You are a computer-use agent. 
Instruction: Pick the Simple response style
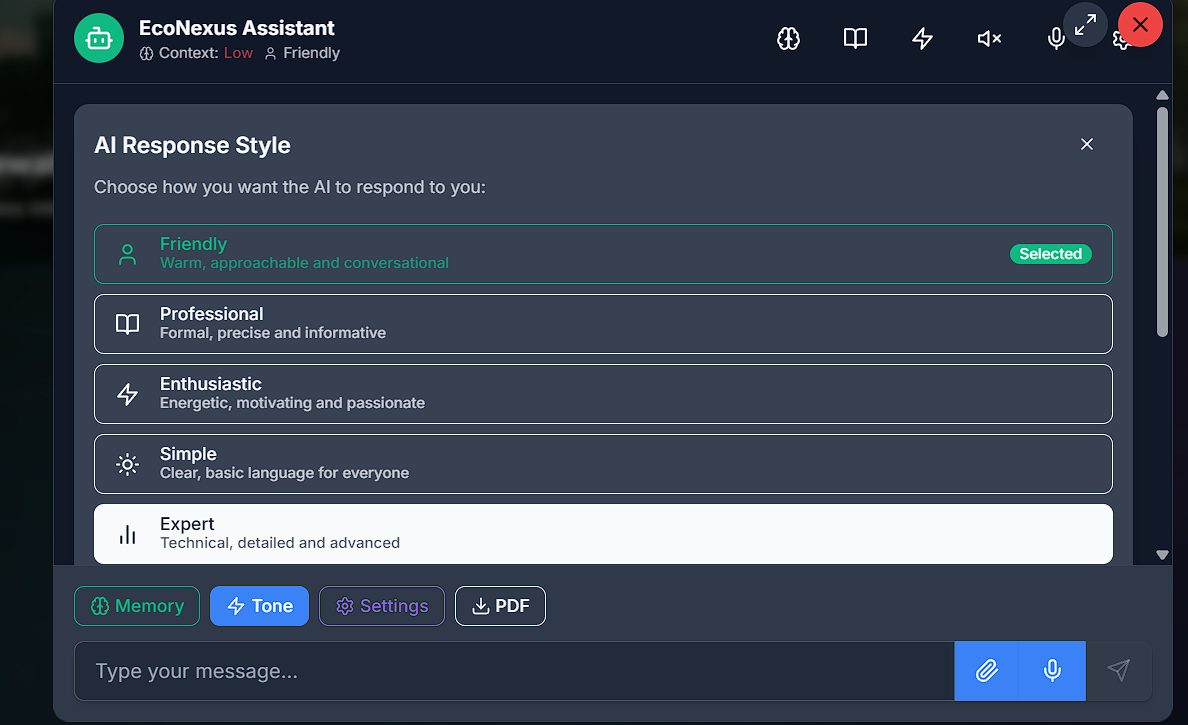point(603,464)
